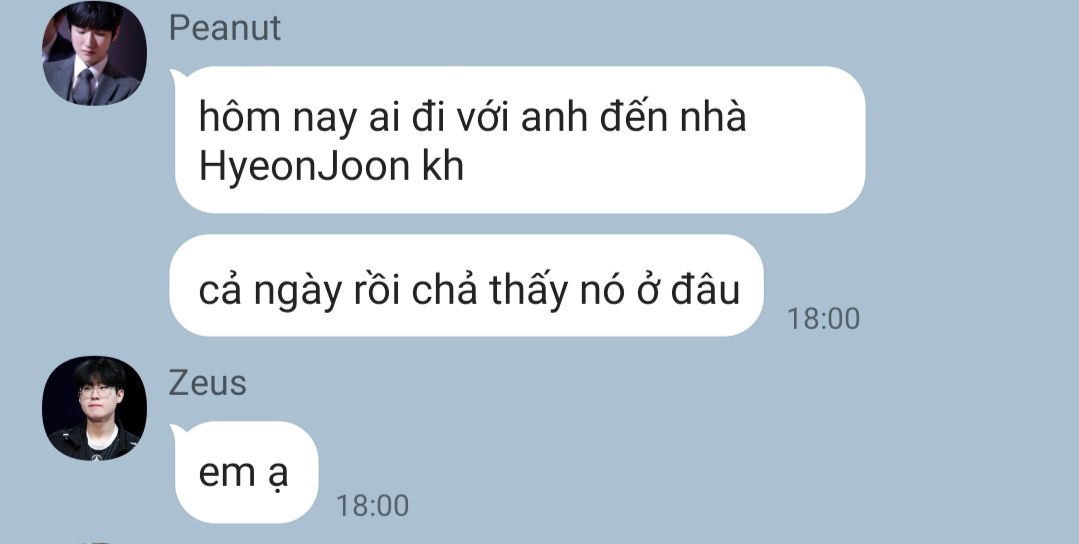The image size is (1079, 544).
Task: Select the 'cả ngày rồi chả thấy' message
Action: pos(467,285)
